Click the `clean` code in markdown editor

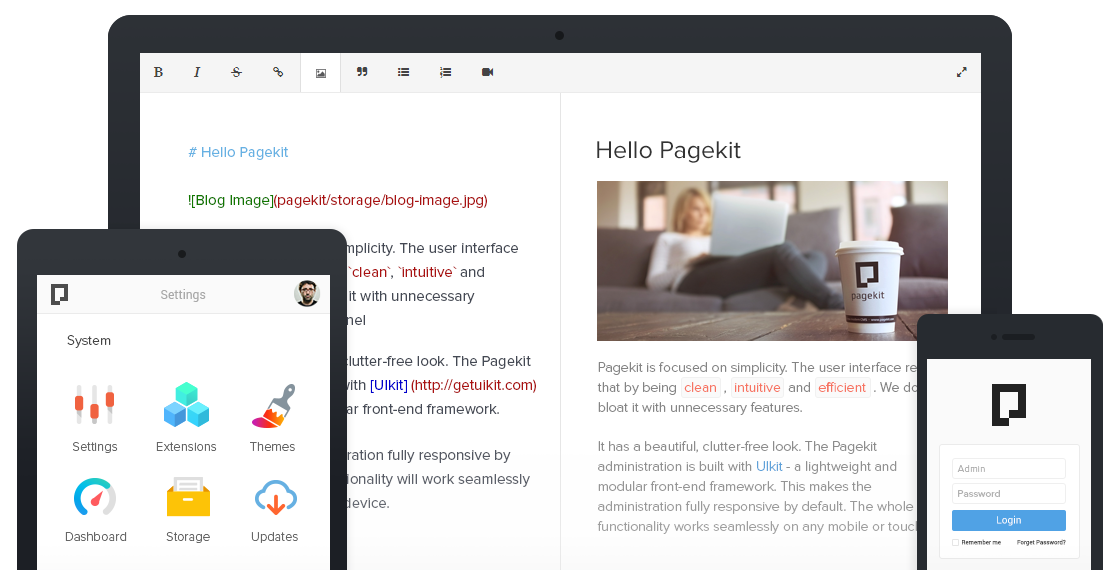(369, 272)
